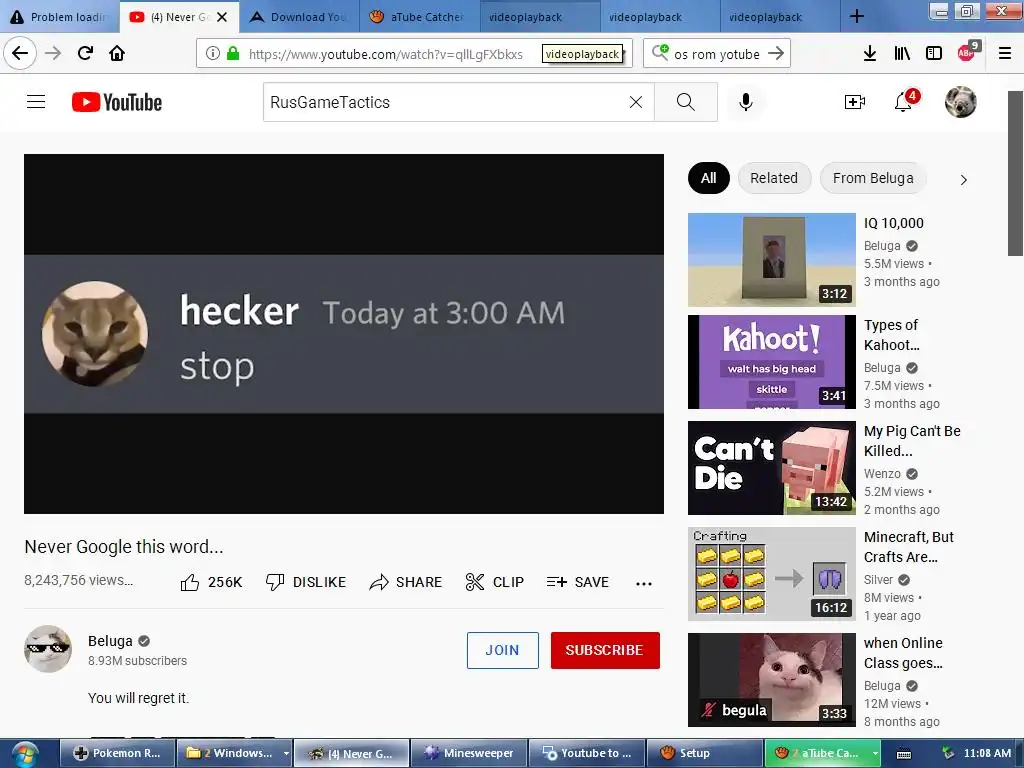Image resolution: width=1024 pixels, height=768 pixels.
Task: Open the begula Online Class video thumbnail
Action: 771,680
